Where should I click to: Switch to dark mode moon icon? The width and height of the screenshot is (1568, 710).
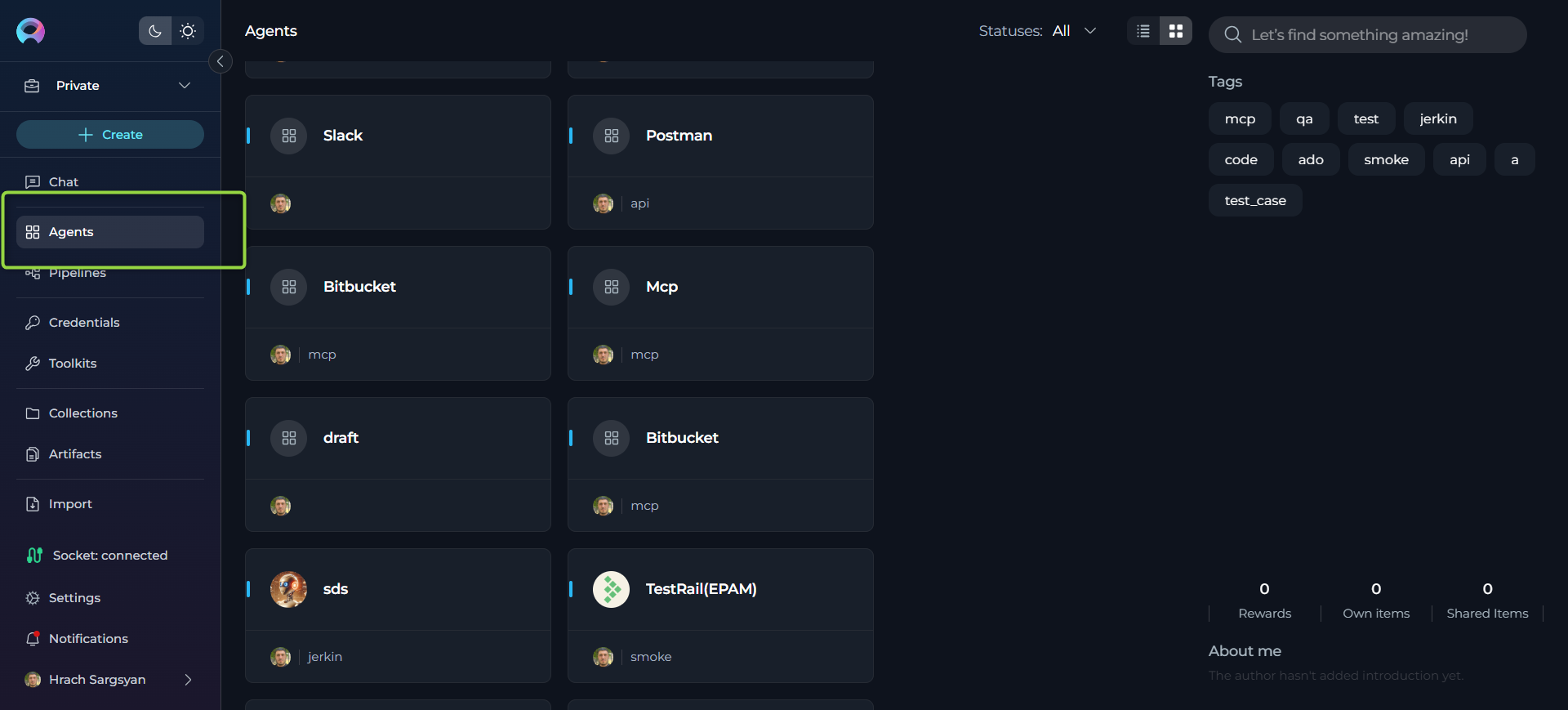pos(155,31)
